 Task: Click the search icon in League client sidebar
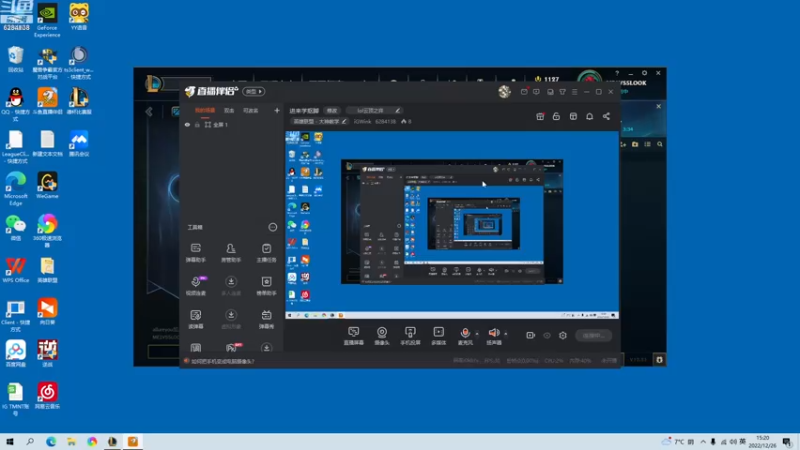[x=660, y=144]
